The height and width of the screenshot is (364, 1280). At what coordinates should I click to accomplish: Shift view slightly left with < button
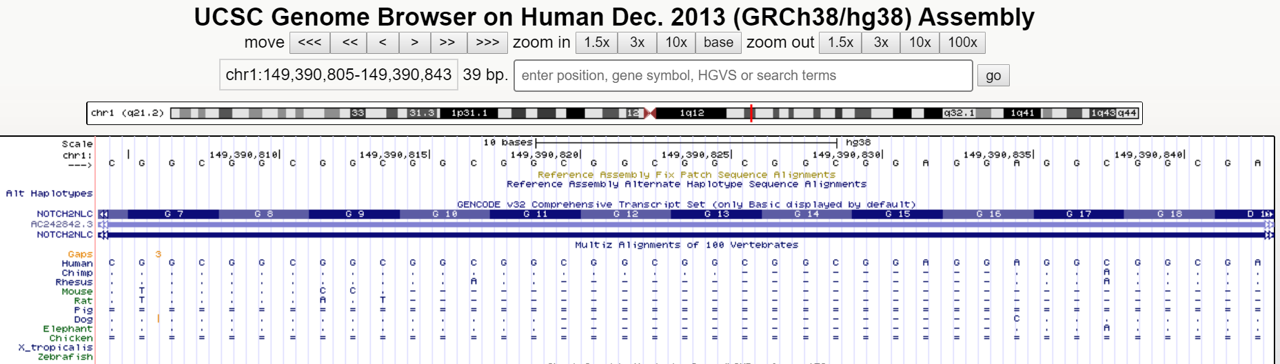tap(383, 42)
